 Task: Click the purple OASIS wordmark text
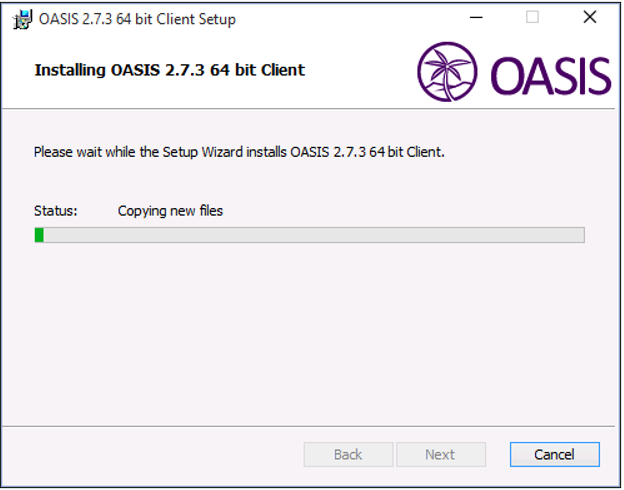(x=551, y=76)
